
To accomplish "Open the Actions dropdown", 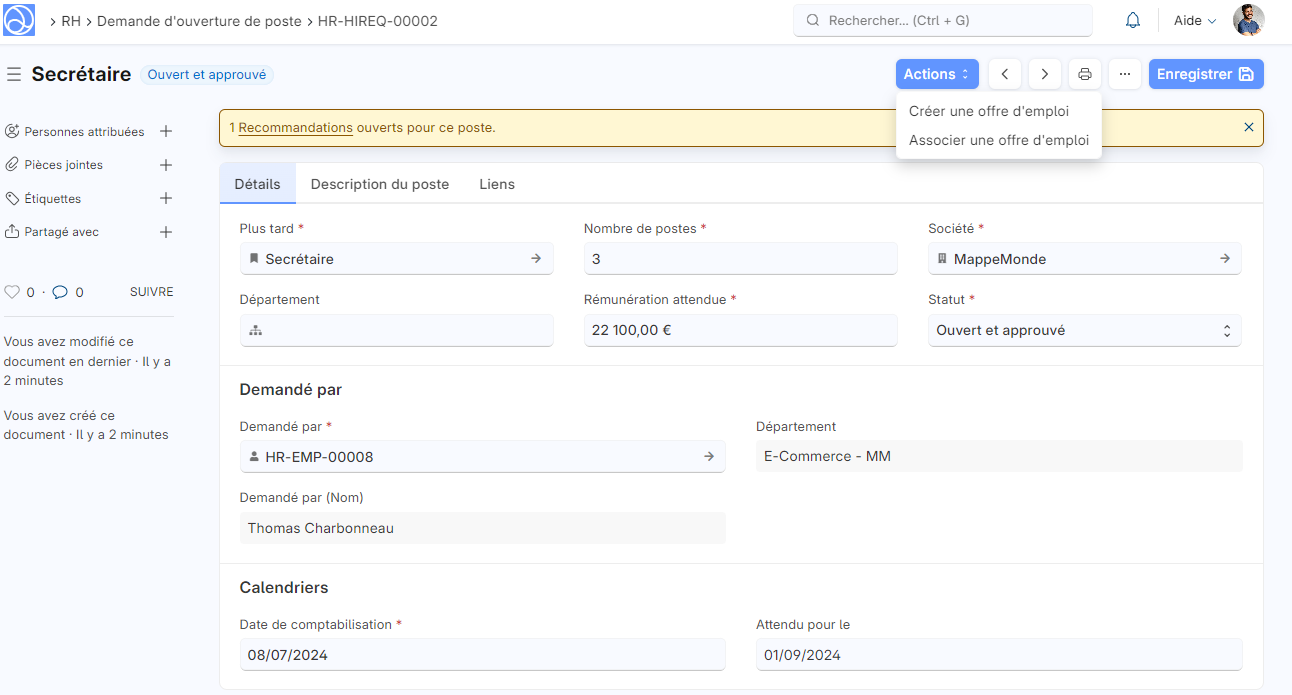I will click(936, 73).
